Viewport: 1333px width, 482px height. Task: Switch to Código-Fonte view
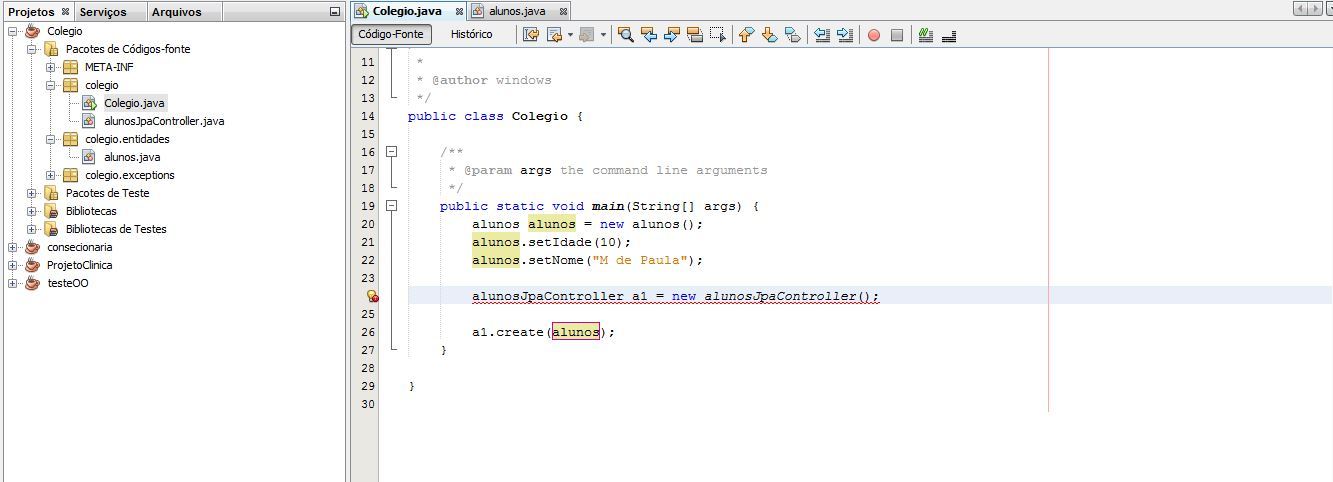[x=391, y=34]
